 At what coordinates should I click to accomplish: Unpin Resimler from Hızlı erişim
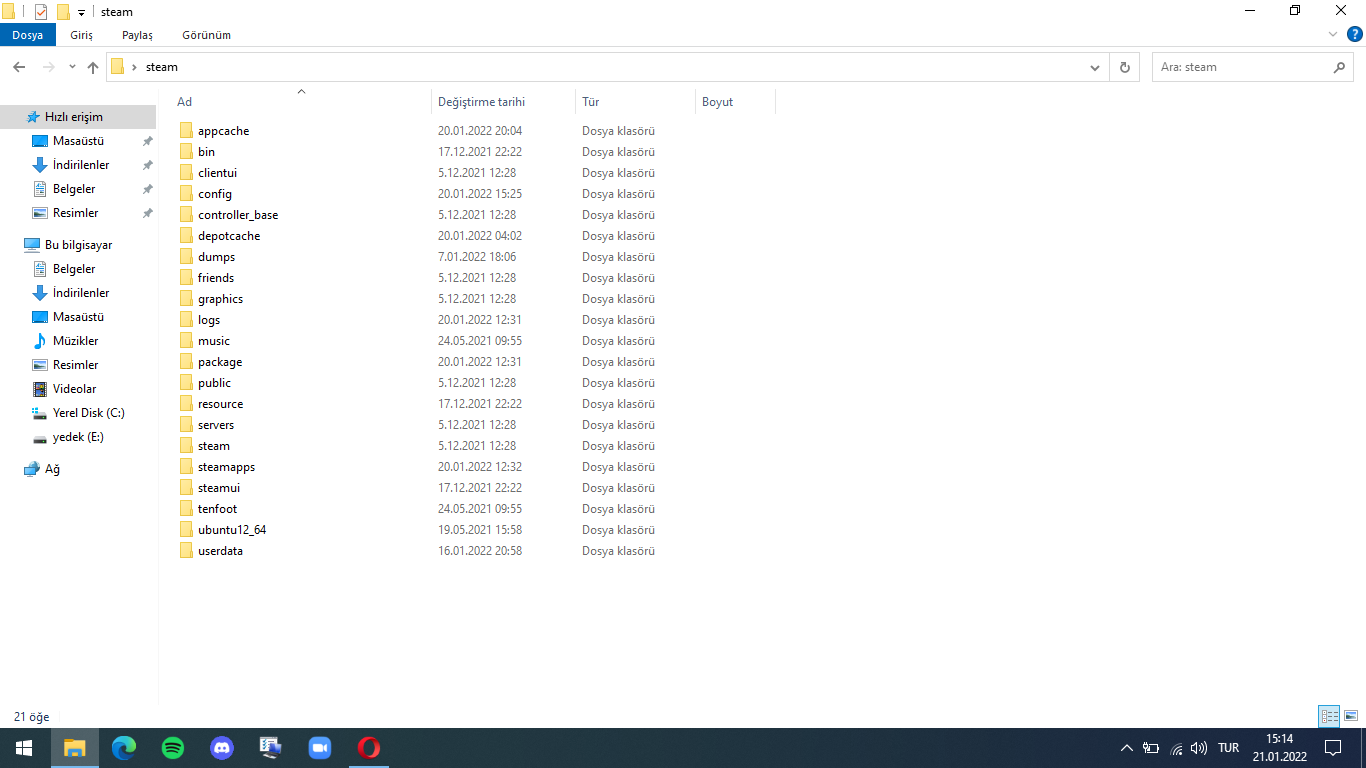click(148, 213)
